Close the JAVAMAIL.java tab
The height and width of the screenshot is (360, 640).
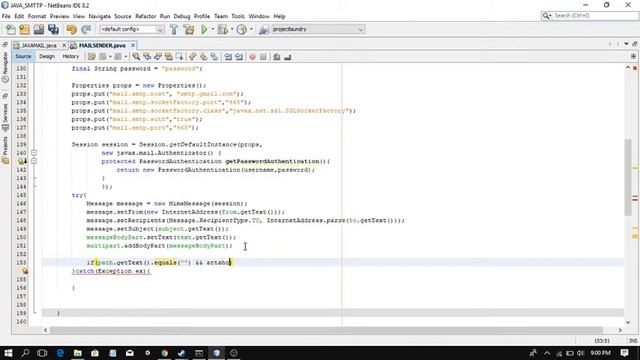64,45
